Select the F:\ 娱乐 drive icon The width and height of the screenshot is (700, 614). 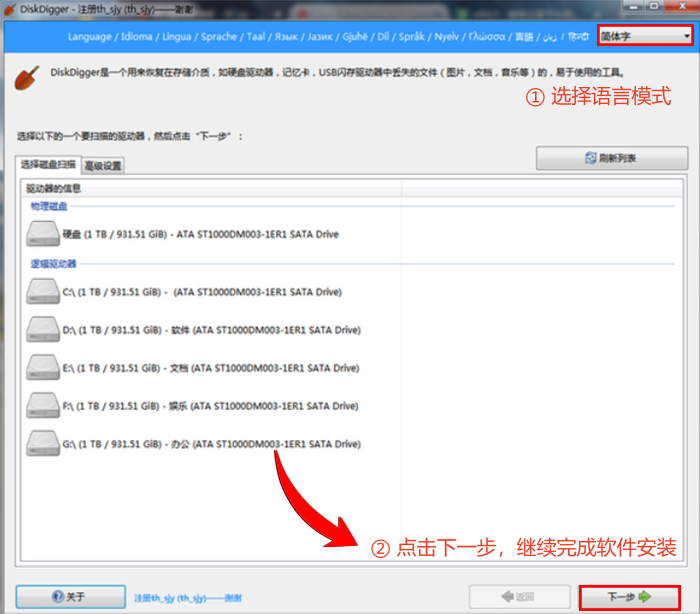point(44,406)
